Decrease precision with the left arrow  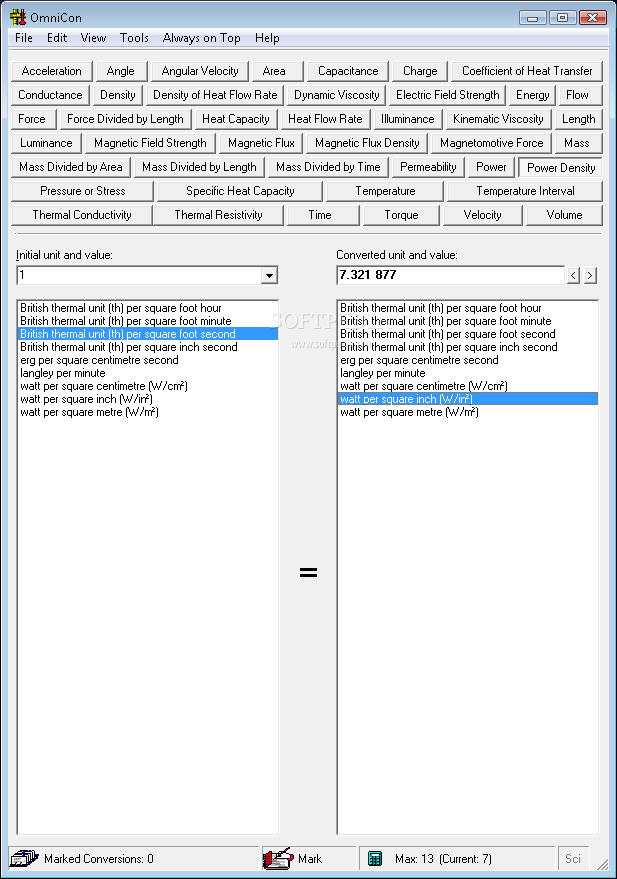pyautogui.click(x=573, y=275)
